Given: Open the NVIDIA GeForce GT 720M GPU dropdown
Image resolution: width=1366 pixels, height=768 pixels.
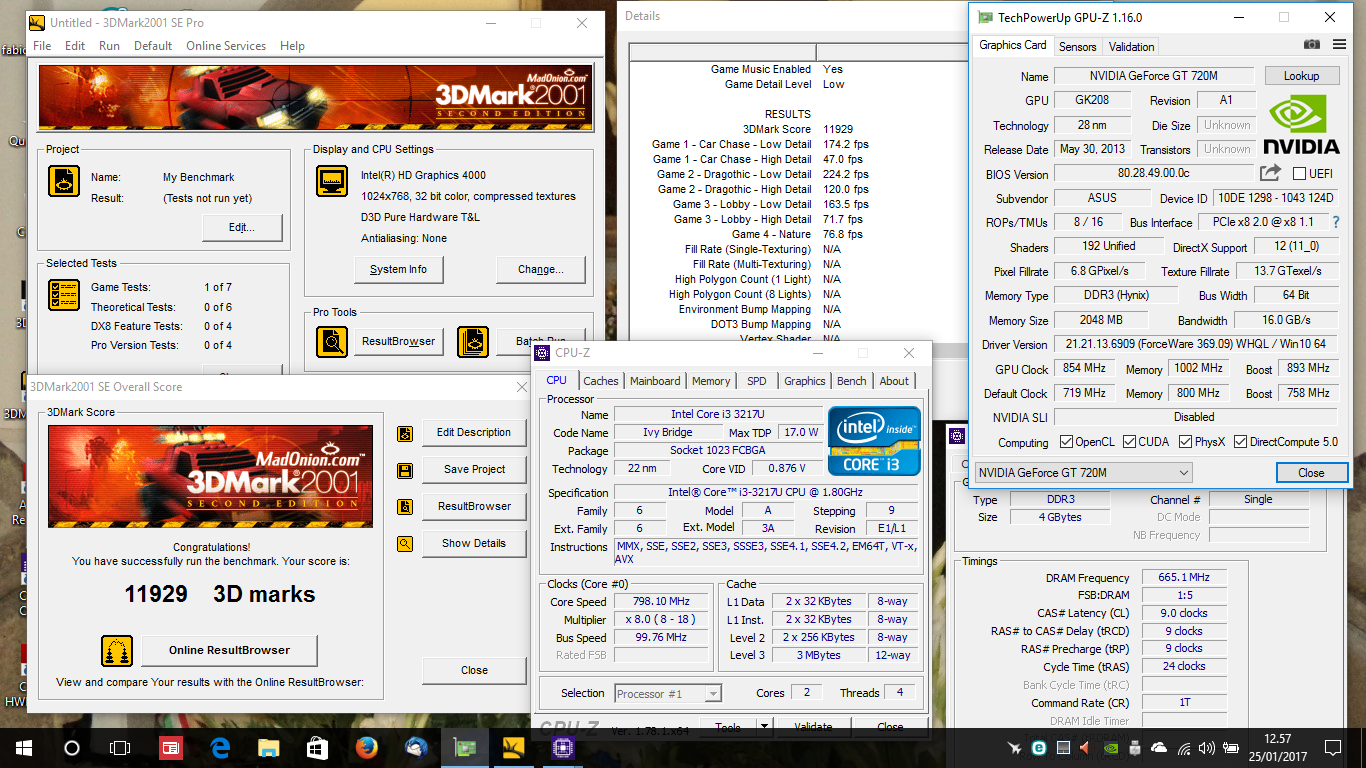Looking at the screenshot, I should coord(1084,472).
